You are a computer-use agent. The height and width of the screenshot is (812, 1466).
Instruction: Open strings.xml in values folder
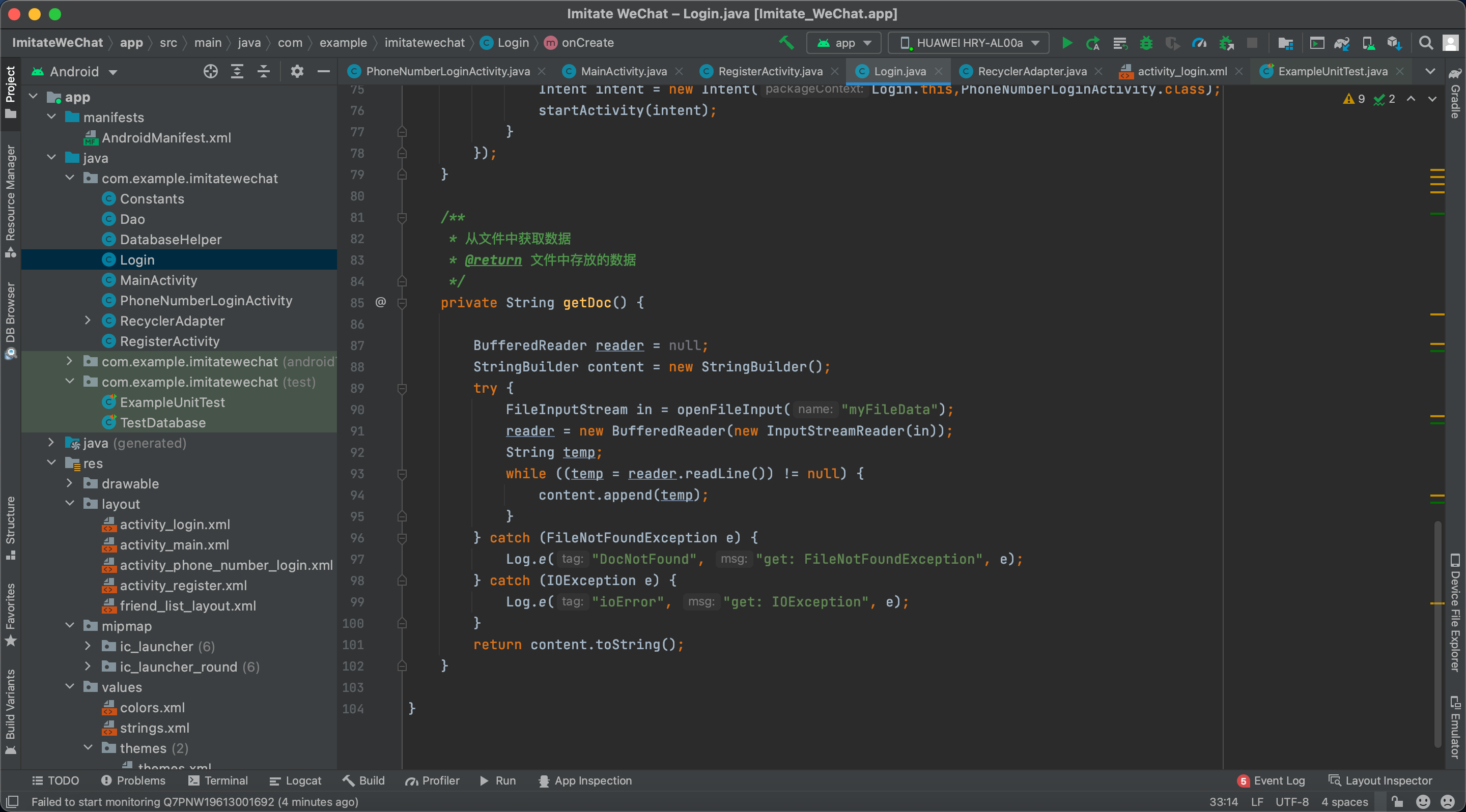point(154,728)
